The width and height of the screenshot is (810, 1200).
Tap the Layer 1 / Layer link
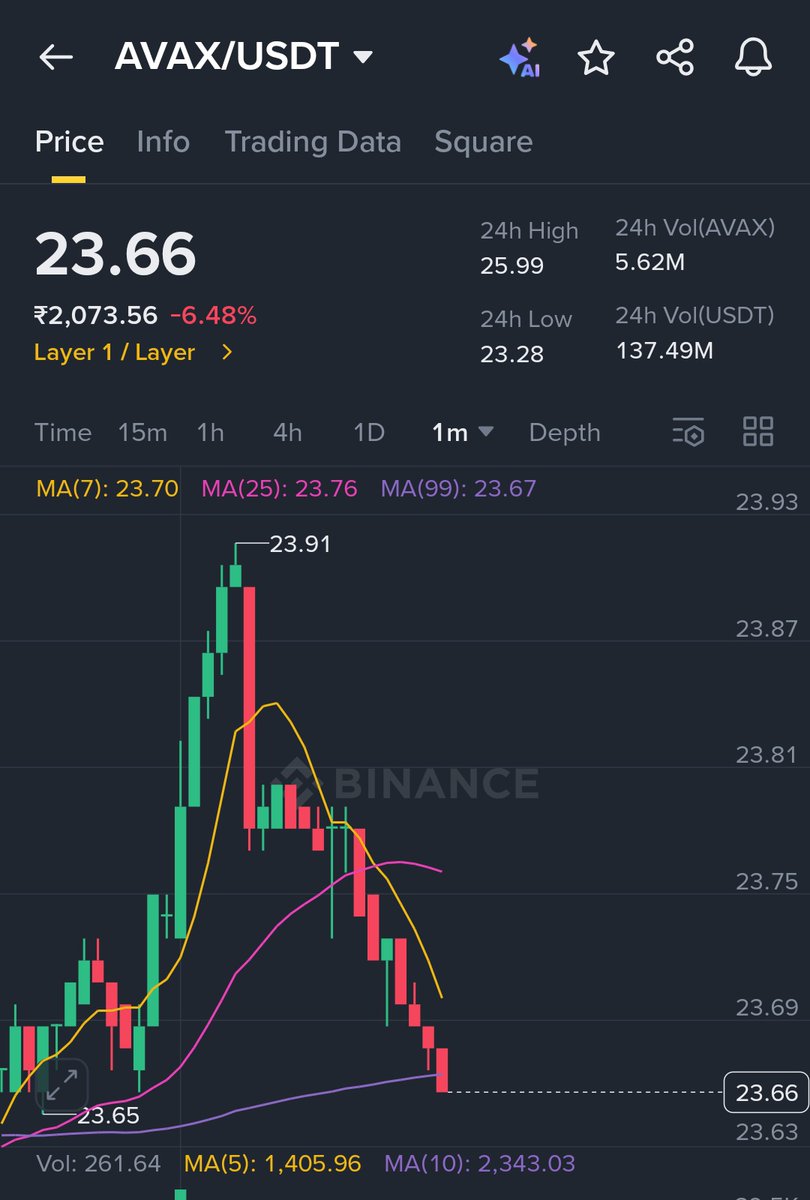[x=114, y=352]
